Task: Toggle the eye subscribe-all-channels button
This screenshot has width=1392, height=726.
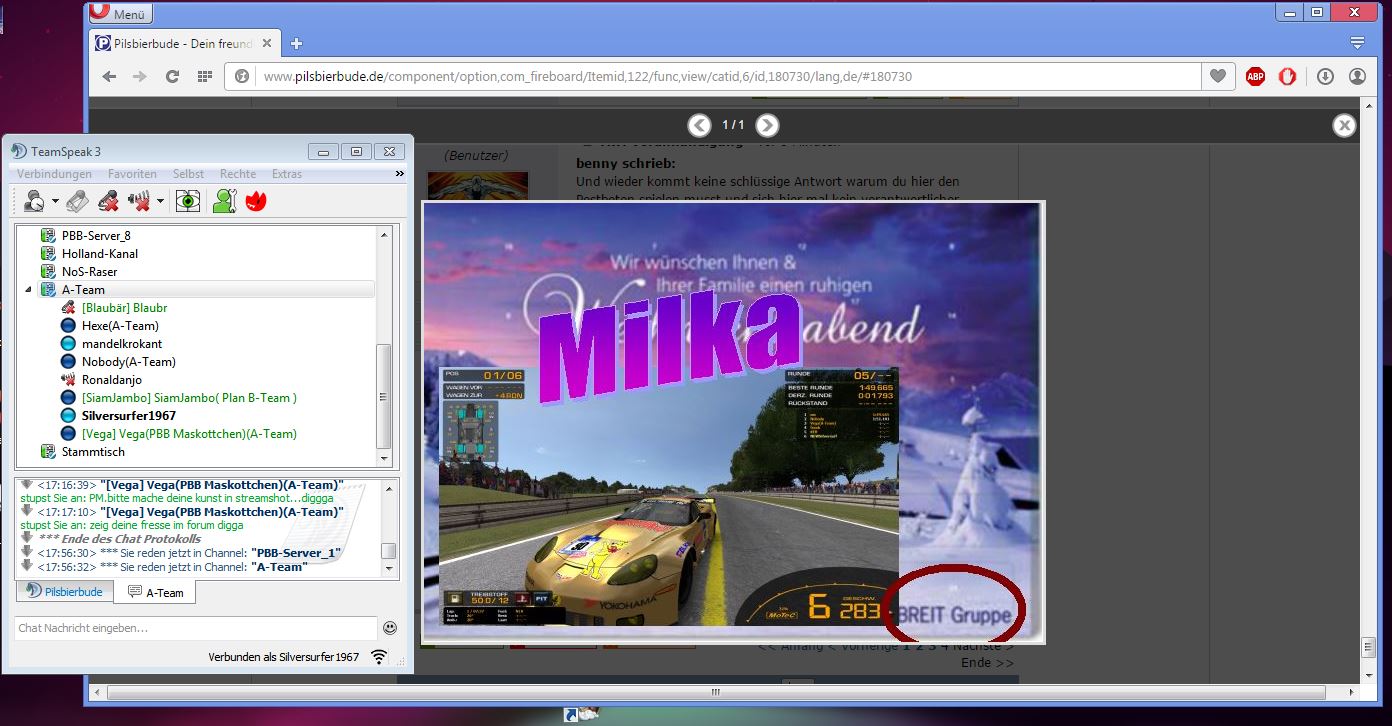Action: coord(187,201)
